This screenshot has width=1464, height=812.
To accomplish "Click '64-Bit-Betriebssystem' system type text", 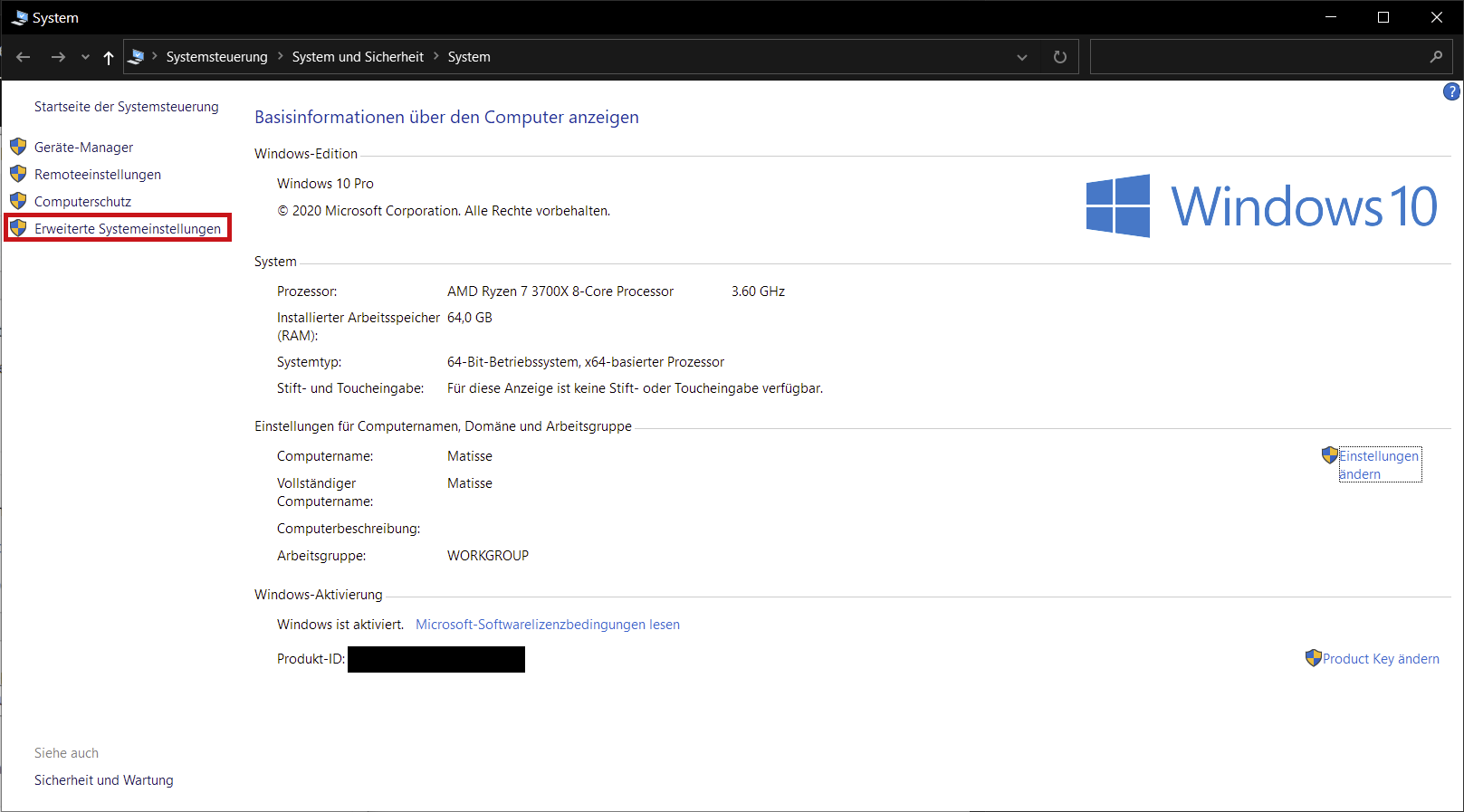I will coord(512,362).
